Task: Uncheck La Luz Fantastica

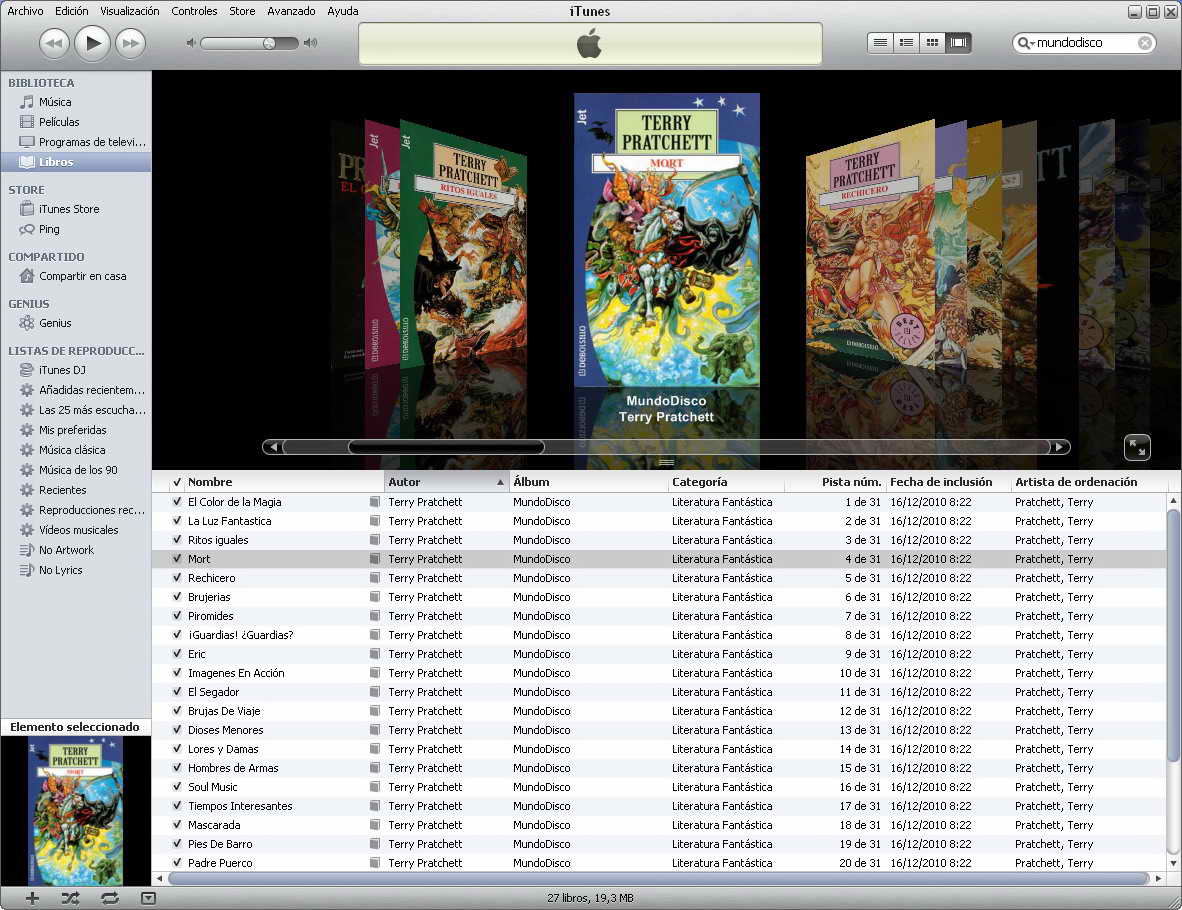Action: (177, 520)
